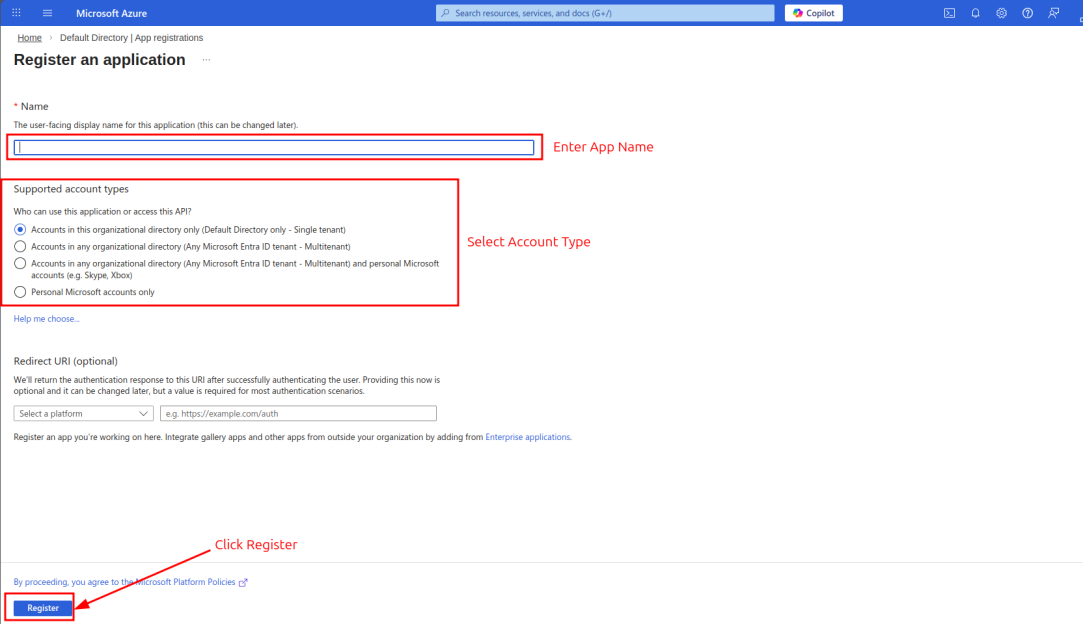1083x624 pixels.
Task: Open the Azure app launcher grid icon
Action: pos(17,13)
